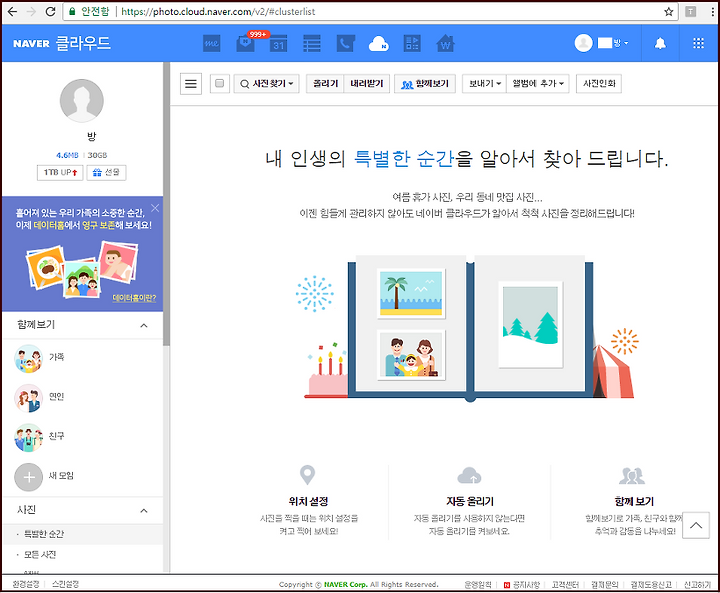Click the large profile picture in sidebar
The width and height of the screenshot is (720, 593).
pyautogui.click(x=82, y=101)
